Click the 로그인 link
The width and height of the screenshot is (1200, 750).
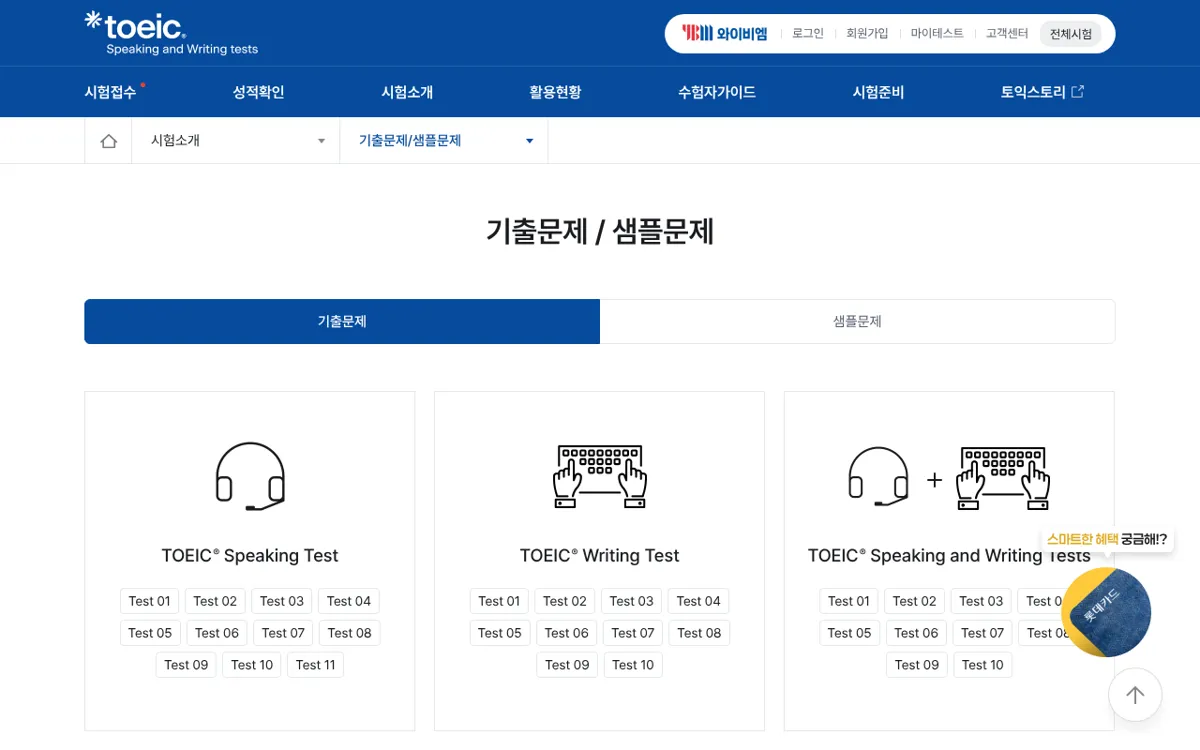click(x=808, y=33)
